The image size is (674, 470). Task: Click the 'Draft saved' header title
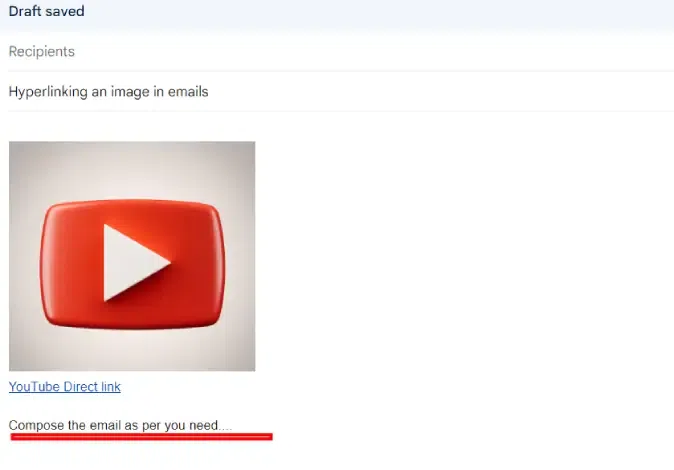click(x=46, y=11)
